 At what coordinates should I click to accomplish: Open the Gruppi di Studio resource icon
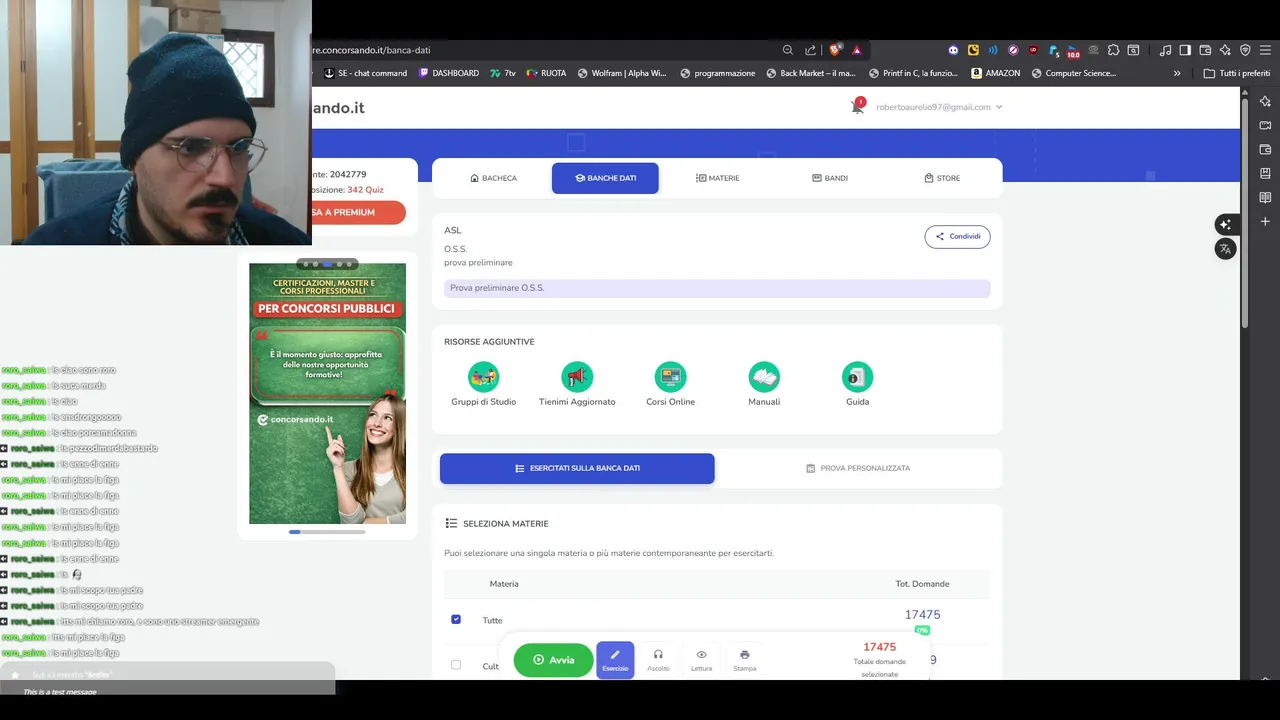[483, 377]
